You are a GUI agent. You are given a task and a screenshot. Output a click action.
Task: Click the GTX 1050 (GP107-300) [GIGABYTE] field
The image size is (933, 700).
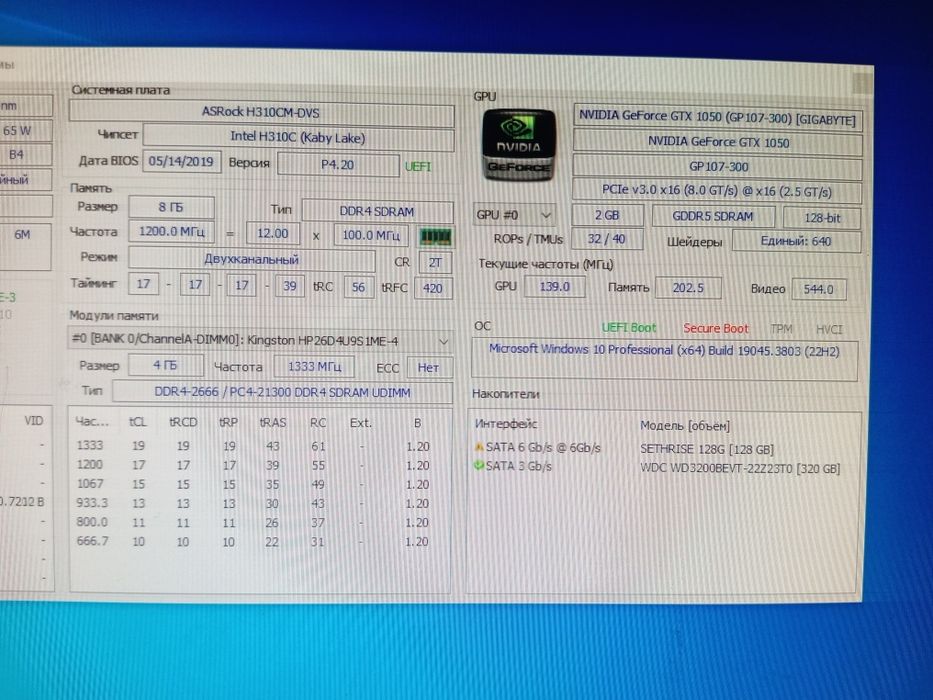[717, 117]
